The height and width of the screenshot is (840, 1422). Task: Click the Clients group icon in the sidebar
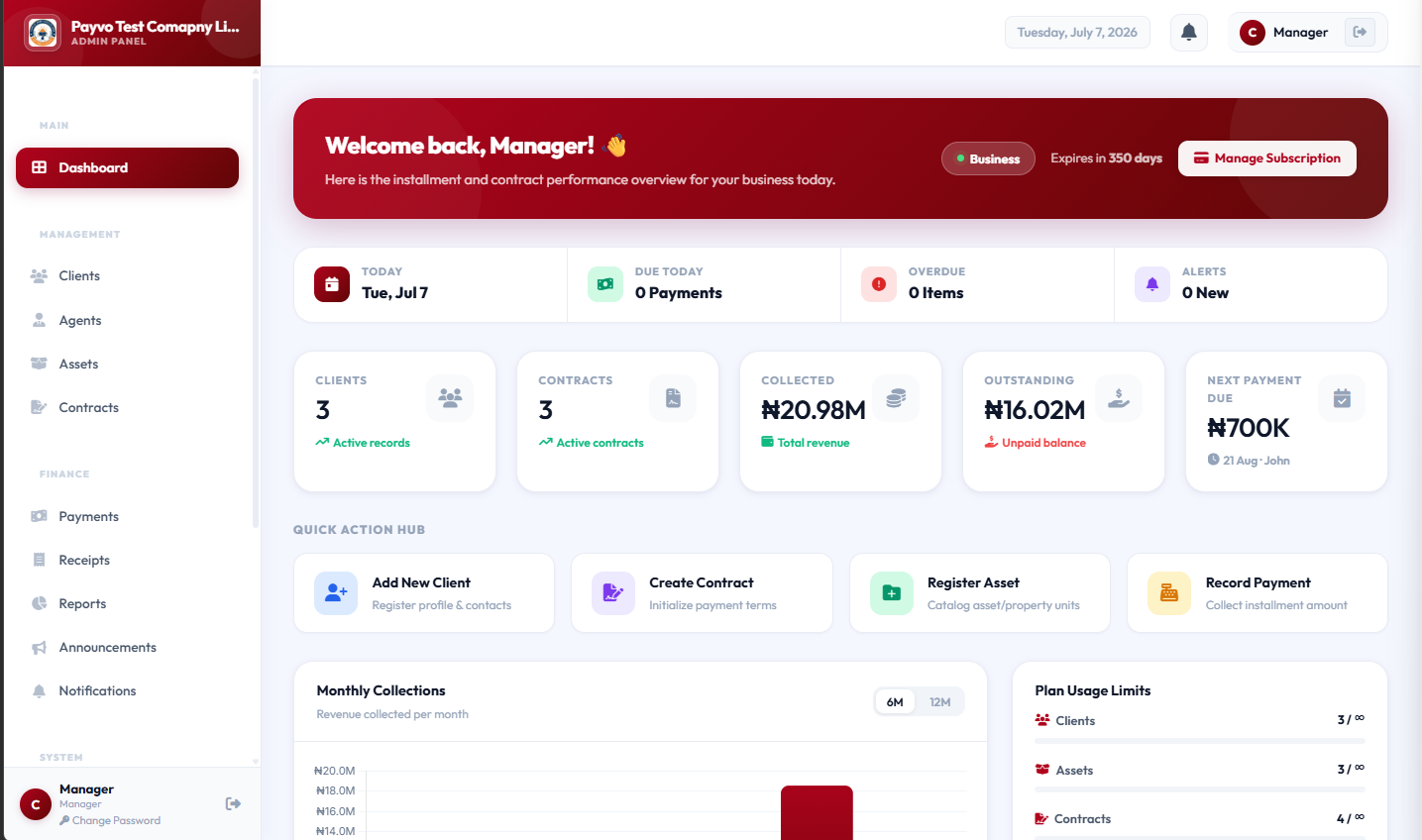click(39, 276)
